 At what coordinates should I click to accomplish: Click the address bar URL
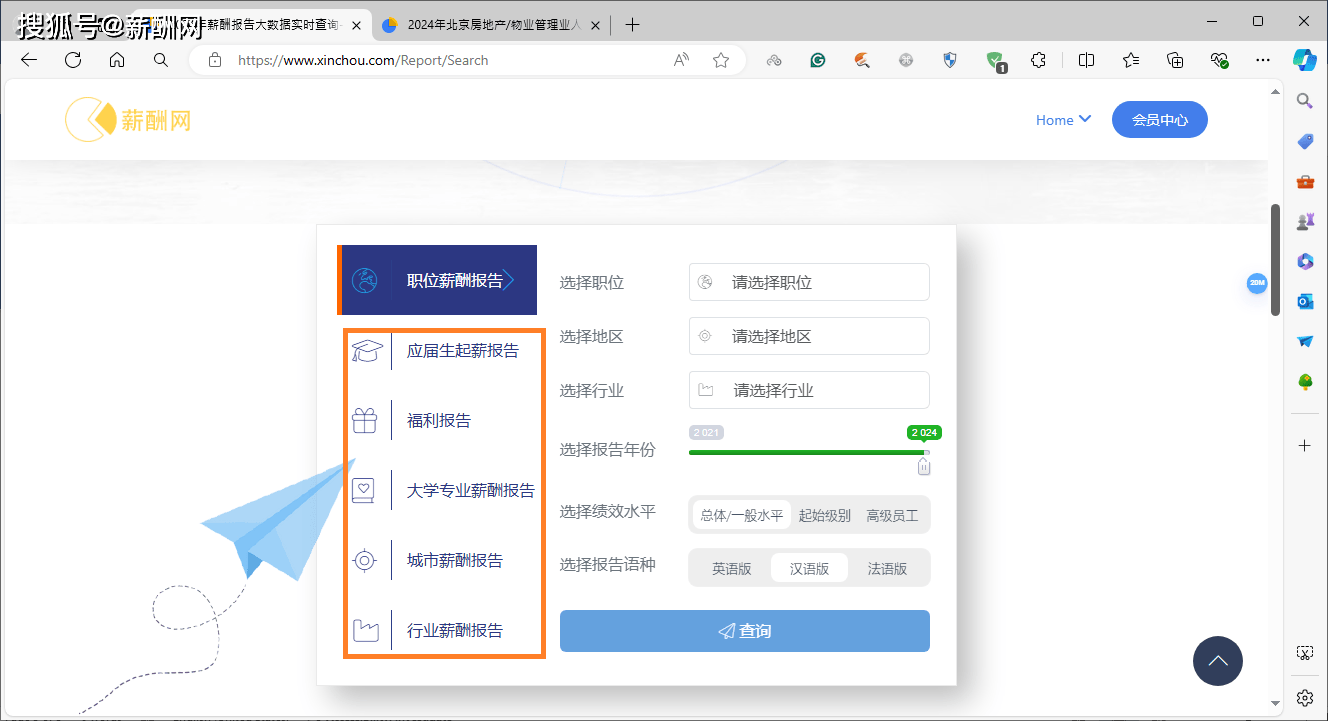coord(363,60)
